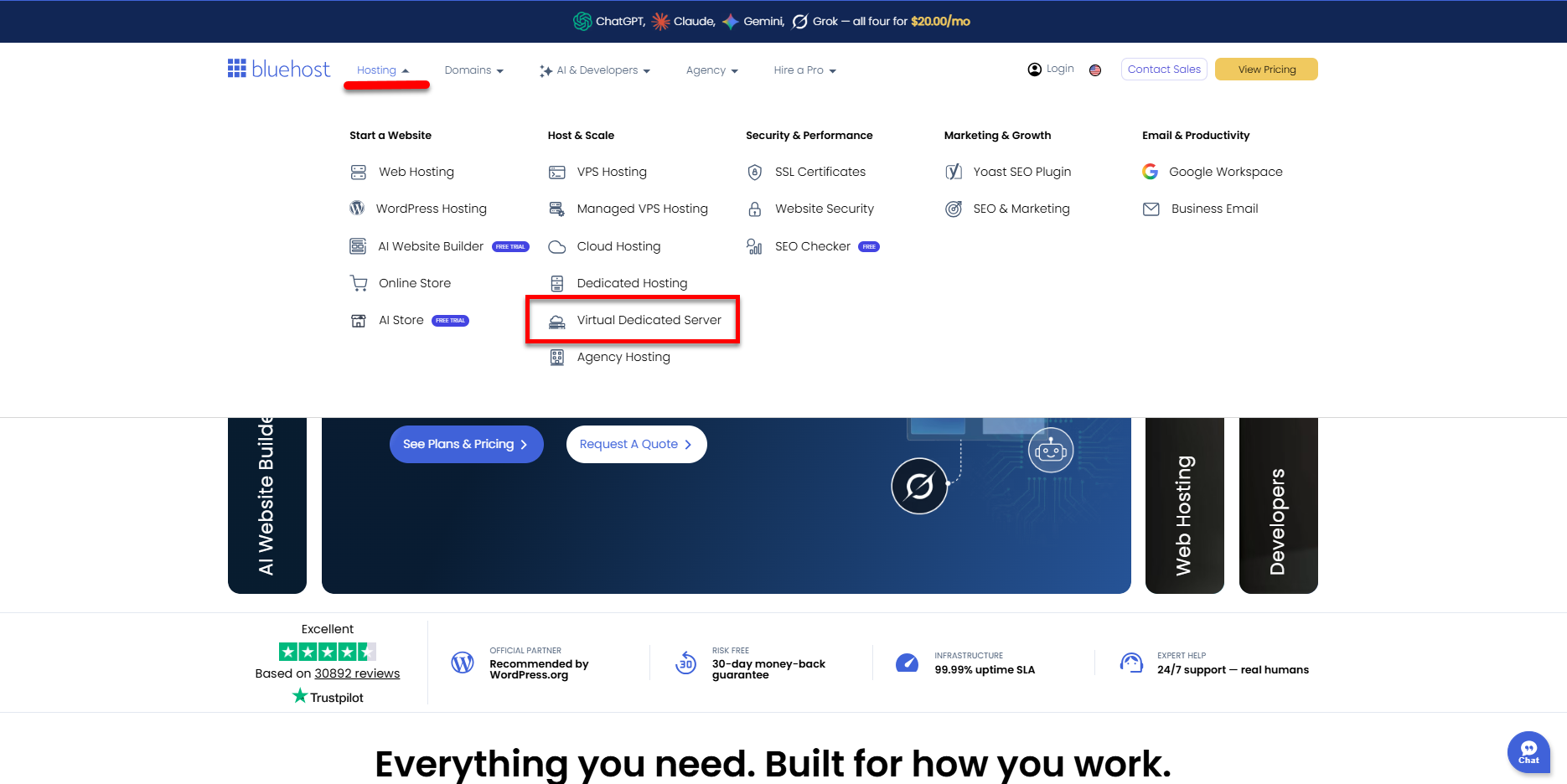Select WordPress Hosting menu entry
This screenshot has width=1567, height=784.
point(432,209)
